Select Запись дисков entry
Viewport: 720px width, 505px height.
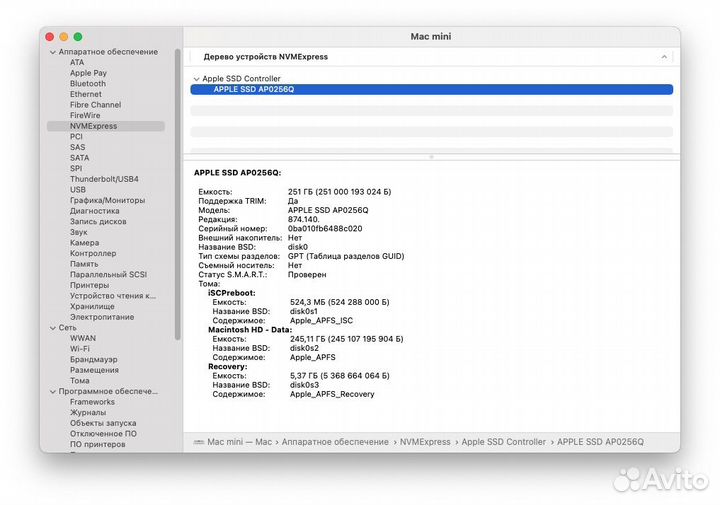(98, 221)
